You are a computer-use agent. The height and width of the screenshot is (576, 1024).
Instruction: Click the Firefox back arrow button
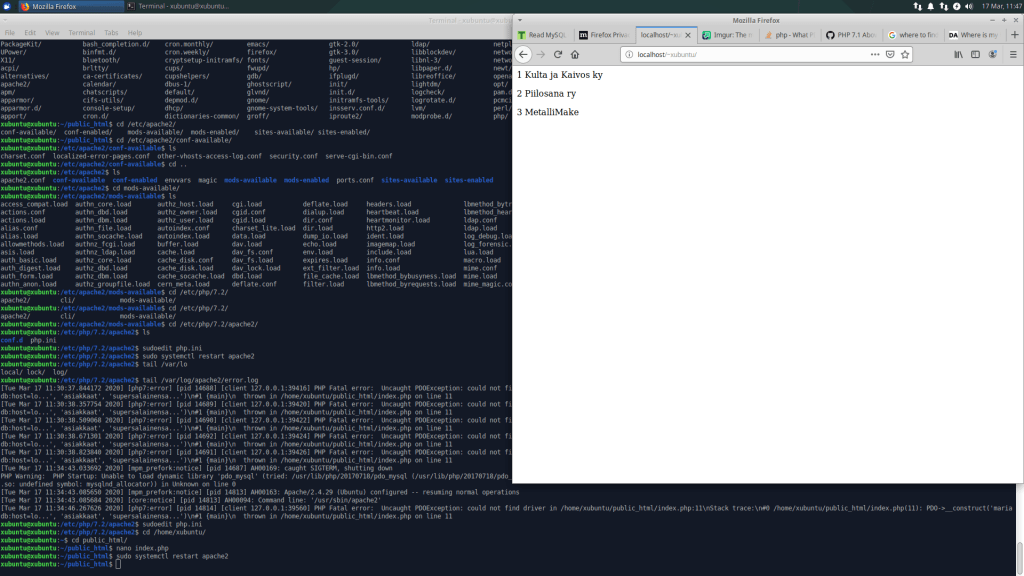[x=524, y=54]
